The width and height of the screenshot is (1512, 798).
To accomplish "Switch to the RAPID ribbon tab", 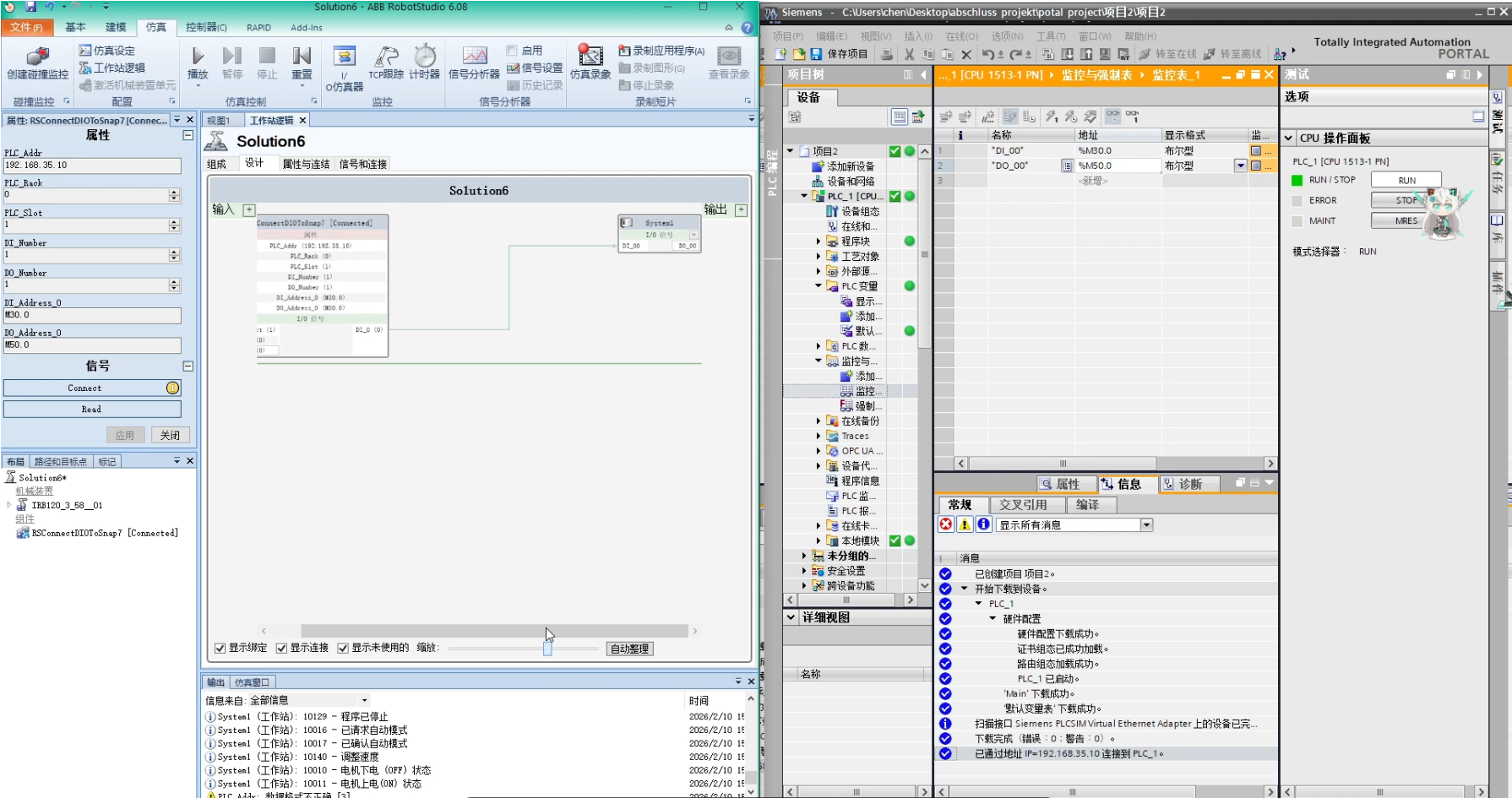I will point(258,27).
